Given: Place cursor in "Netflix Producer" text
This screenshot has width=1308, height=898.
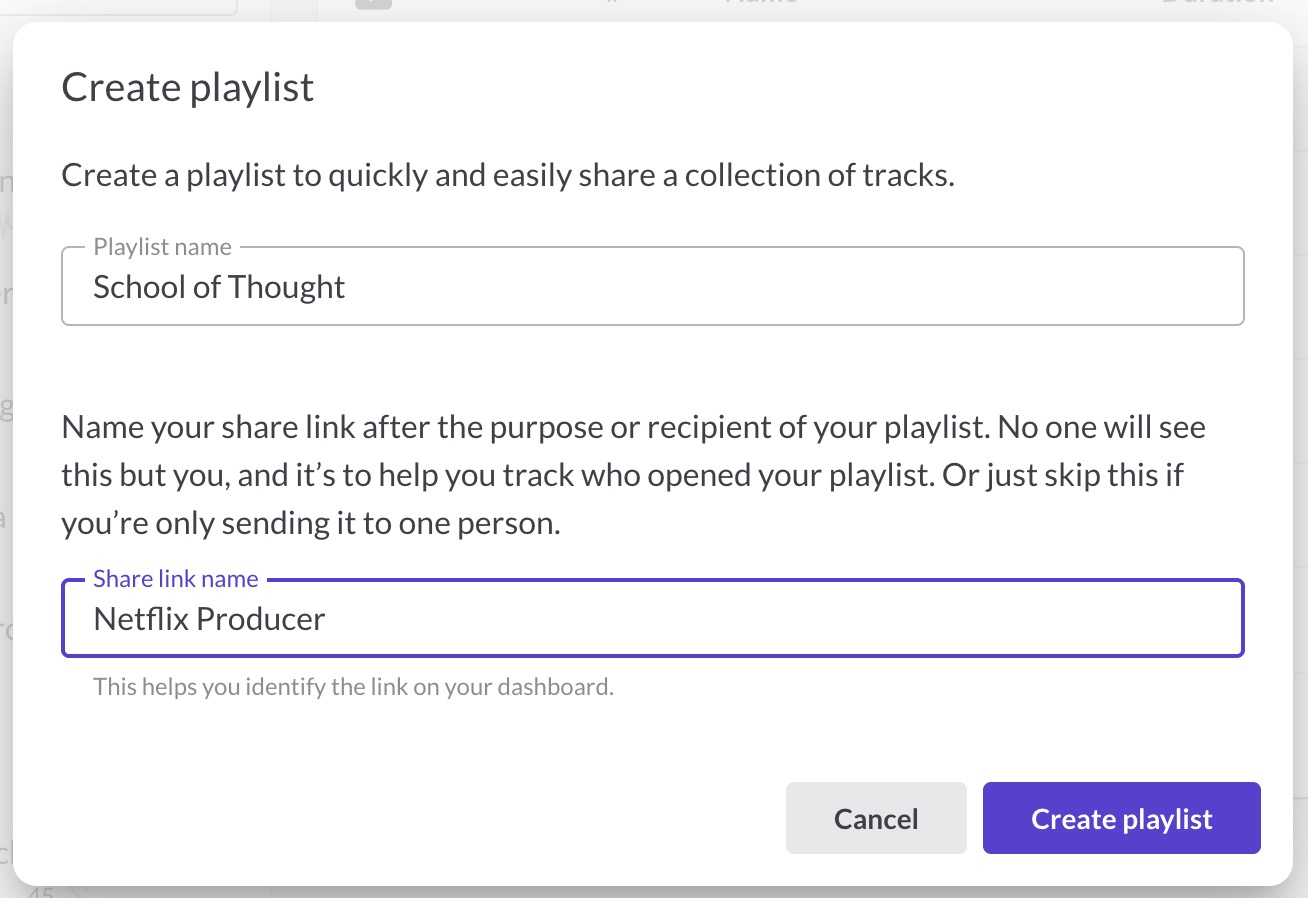Looking at the screenshot, I should pyautogui.click(x=209, y=620).
